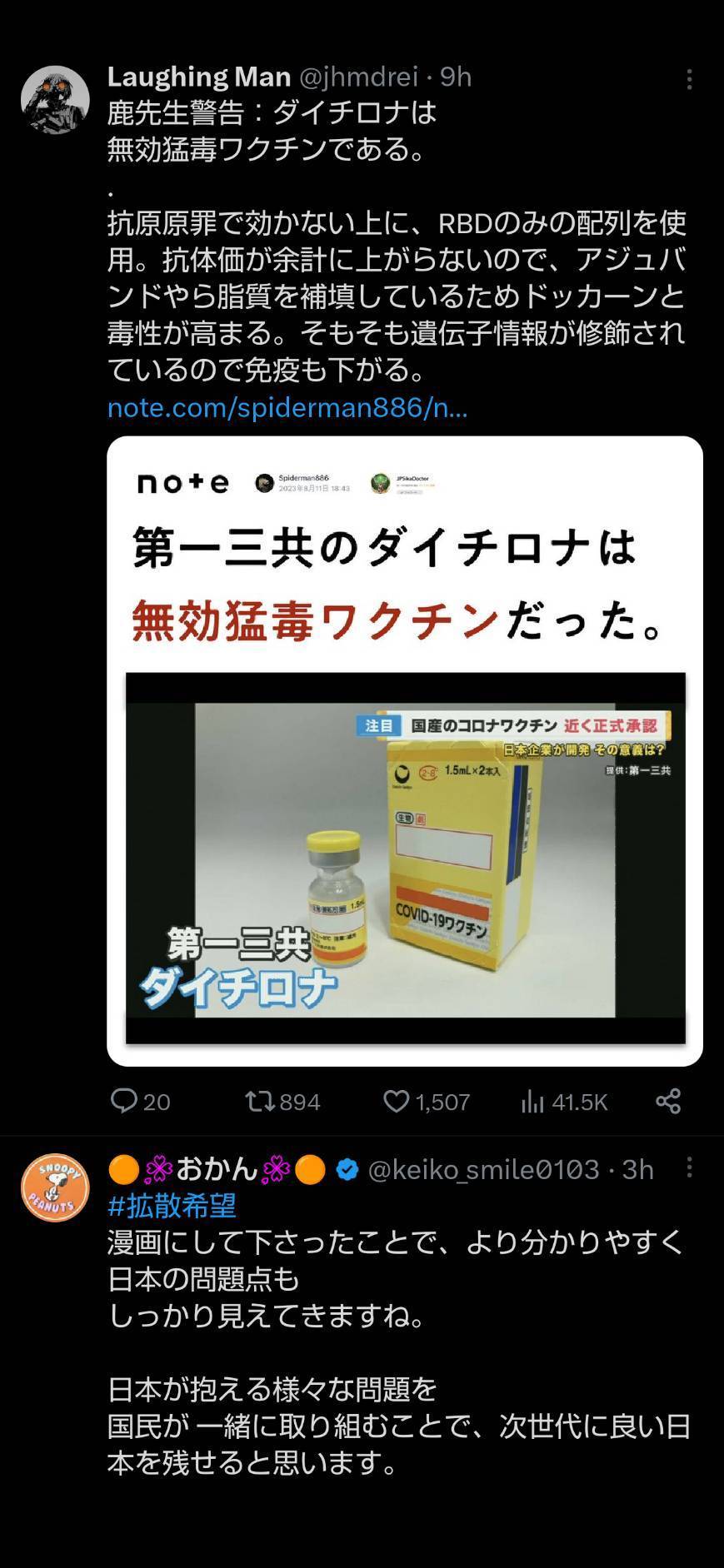Open reply icon with 20 comments
Viewport: 724px width, 1568px height.
point(124,1102)
